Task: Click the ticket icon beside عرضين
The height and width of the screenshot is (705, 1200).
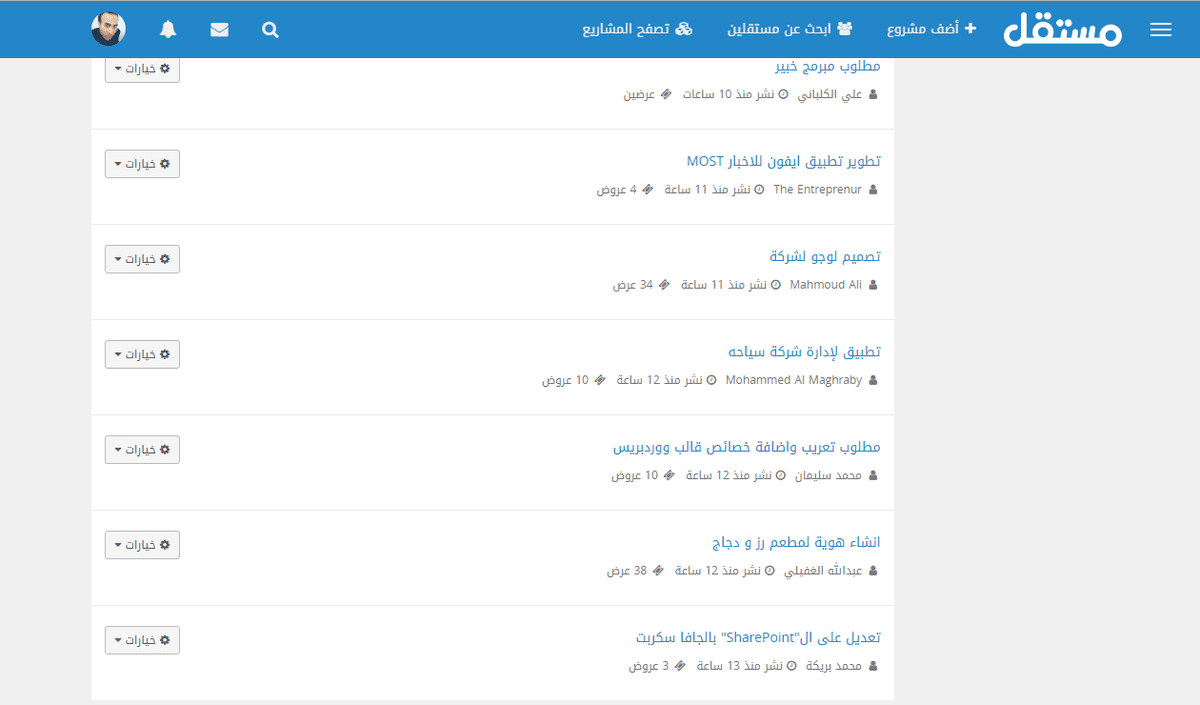Action: (666, 94)
